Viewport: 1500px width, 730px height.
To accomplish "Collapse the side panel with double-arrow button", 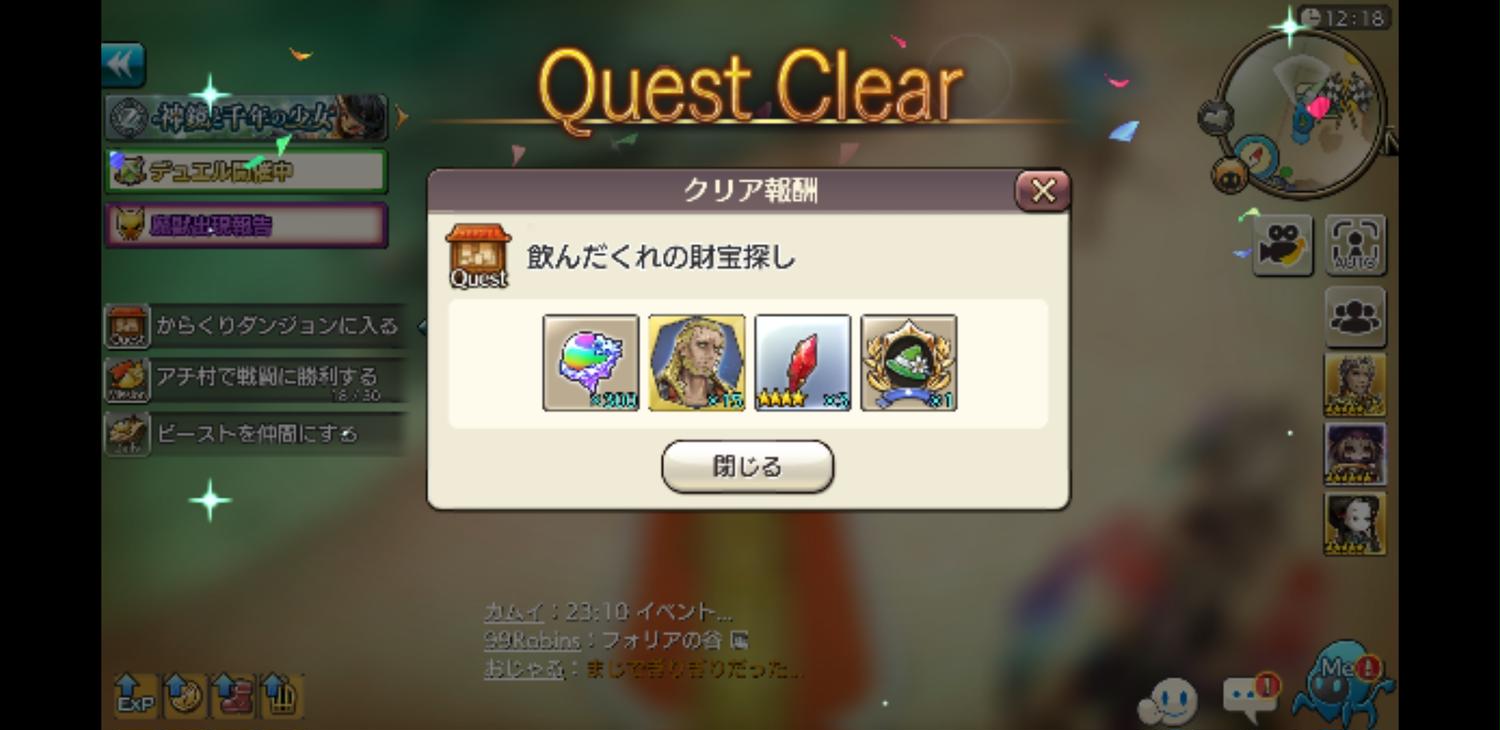I will click(x=123, y=65).
